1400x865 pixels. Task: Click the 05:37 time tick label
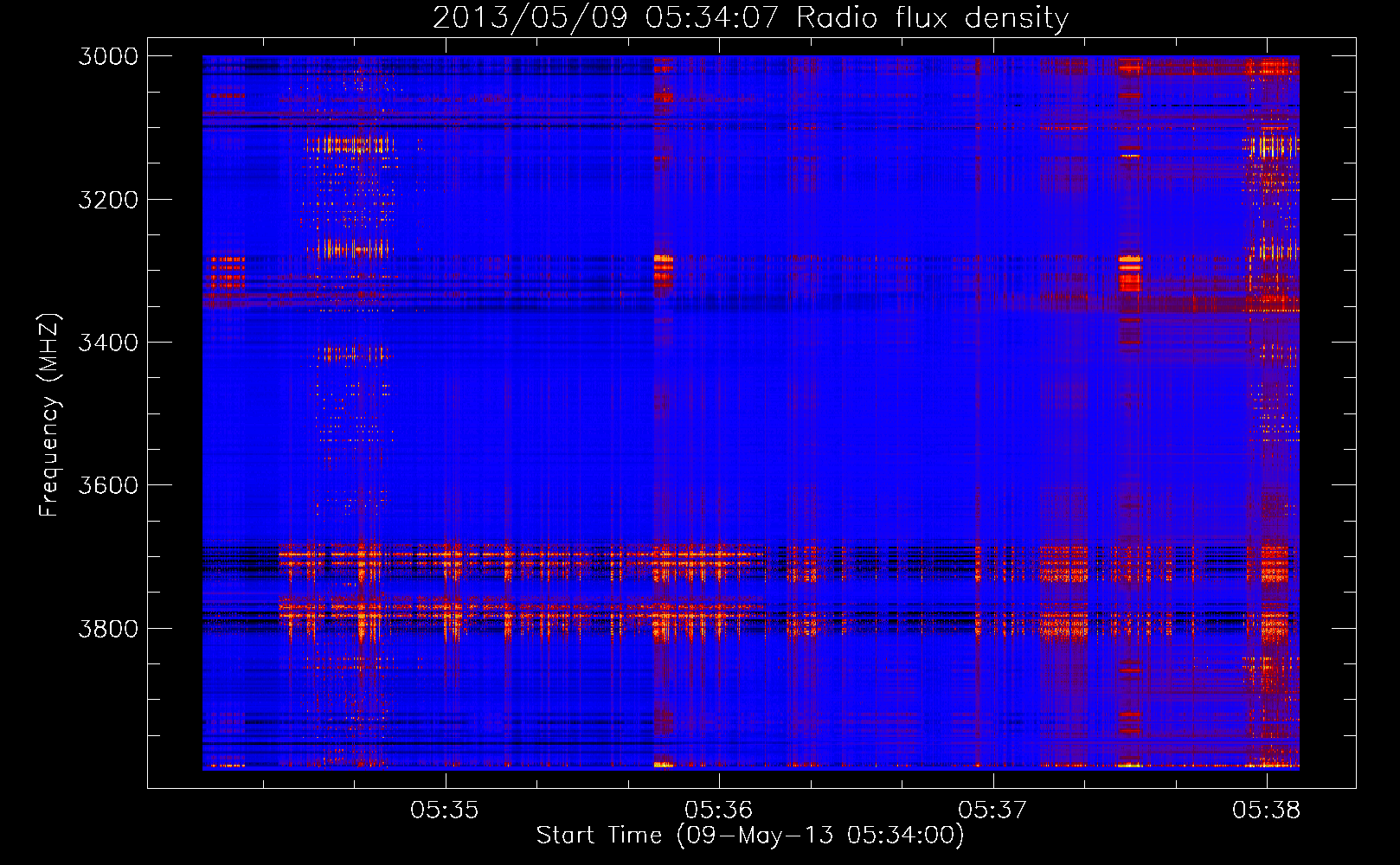click(x=992, y=811)
